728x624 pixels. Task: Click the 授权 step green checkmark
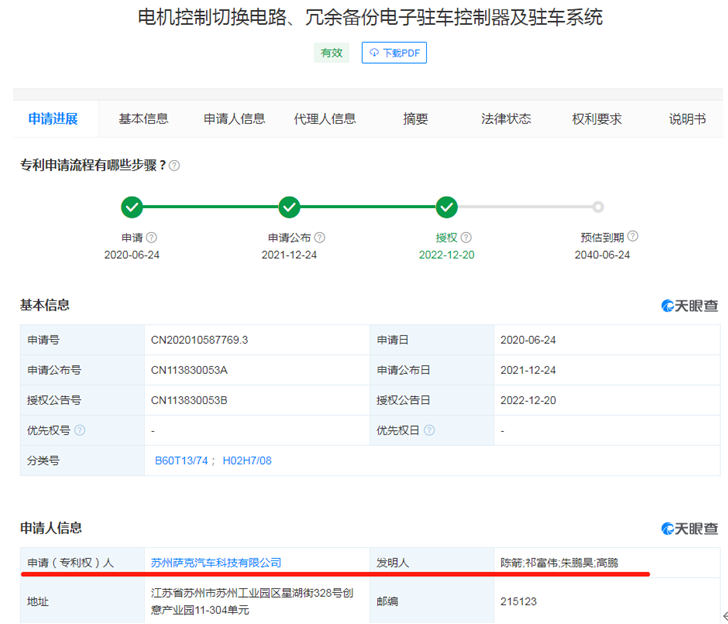[x=446, y=207]
